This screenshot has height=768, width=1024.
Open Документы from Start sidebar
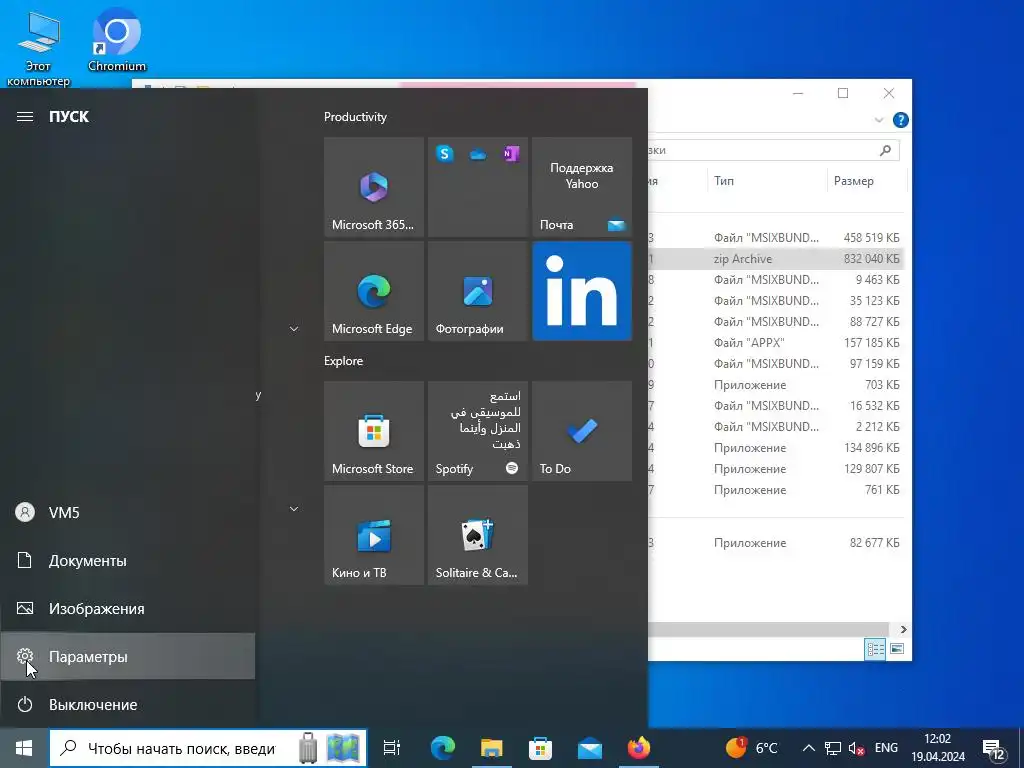click(127, 560)
